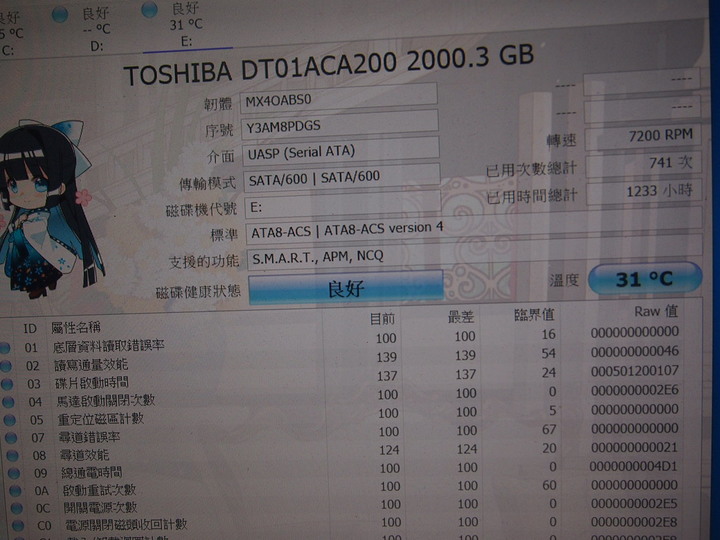Click the 31 °C temperature button
This screenshot has width=720, height=540.
pos(645,279)
